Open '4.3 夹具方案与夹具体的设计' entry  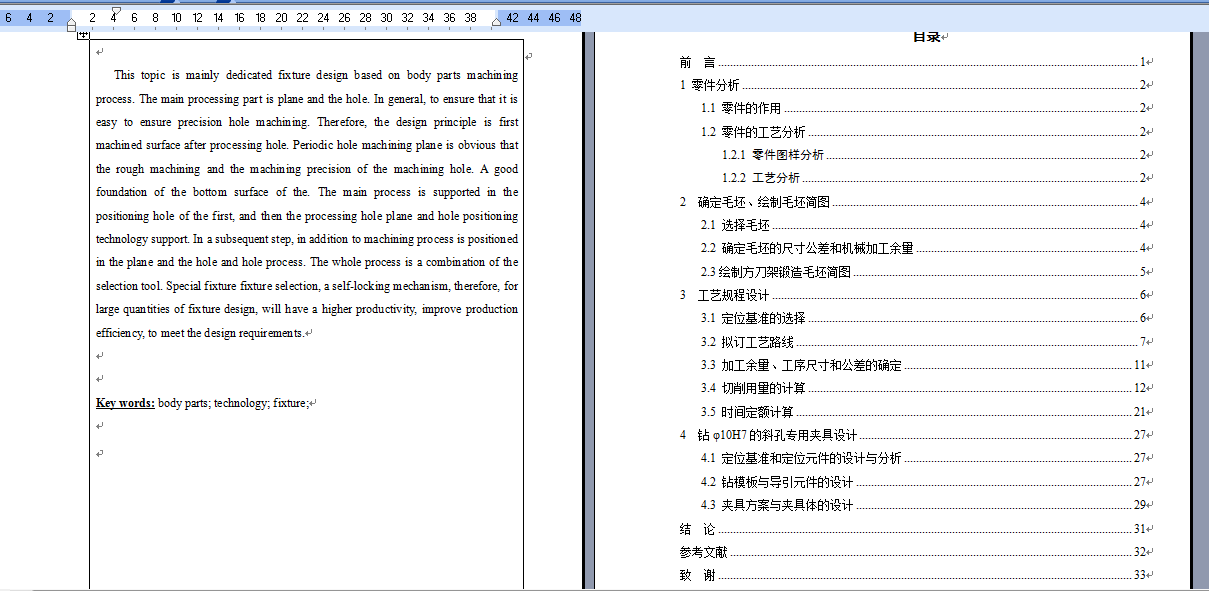click(924, 505)
